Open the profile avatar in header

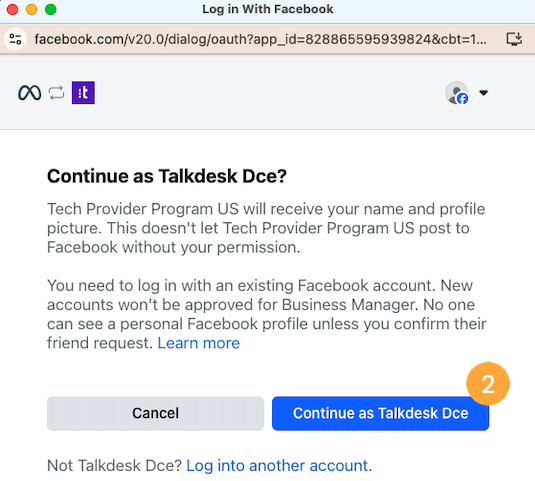coord(457,93)
